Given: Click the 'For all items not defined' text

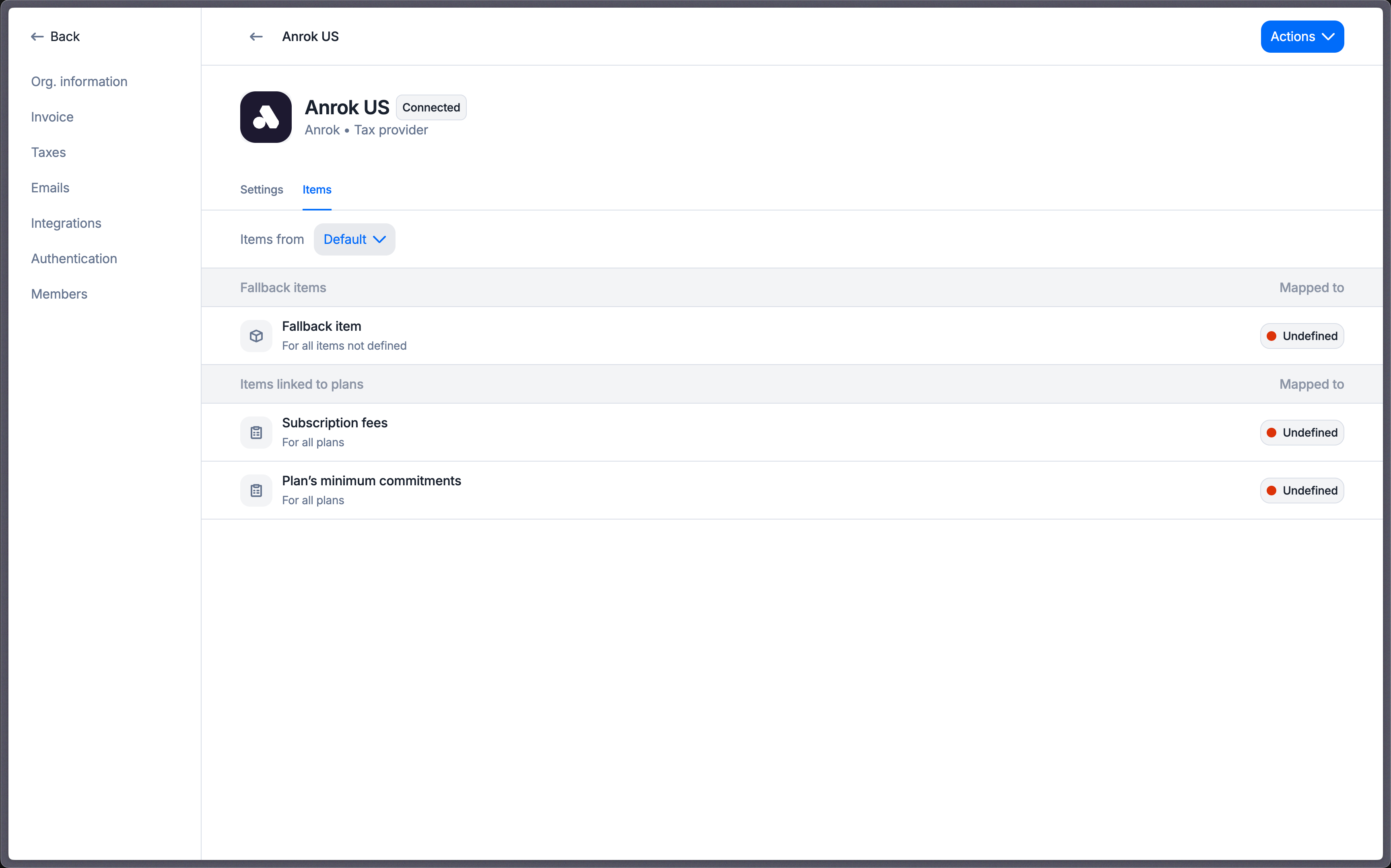Looking at the screenshot, I should 344,346.
